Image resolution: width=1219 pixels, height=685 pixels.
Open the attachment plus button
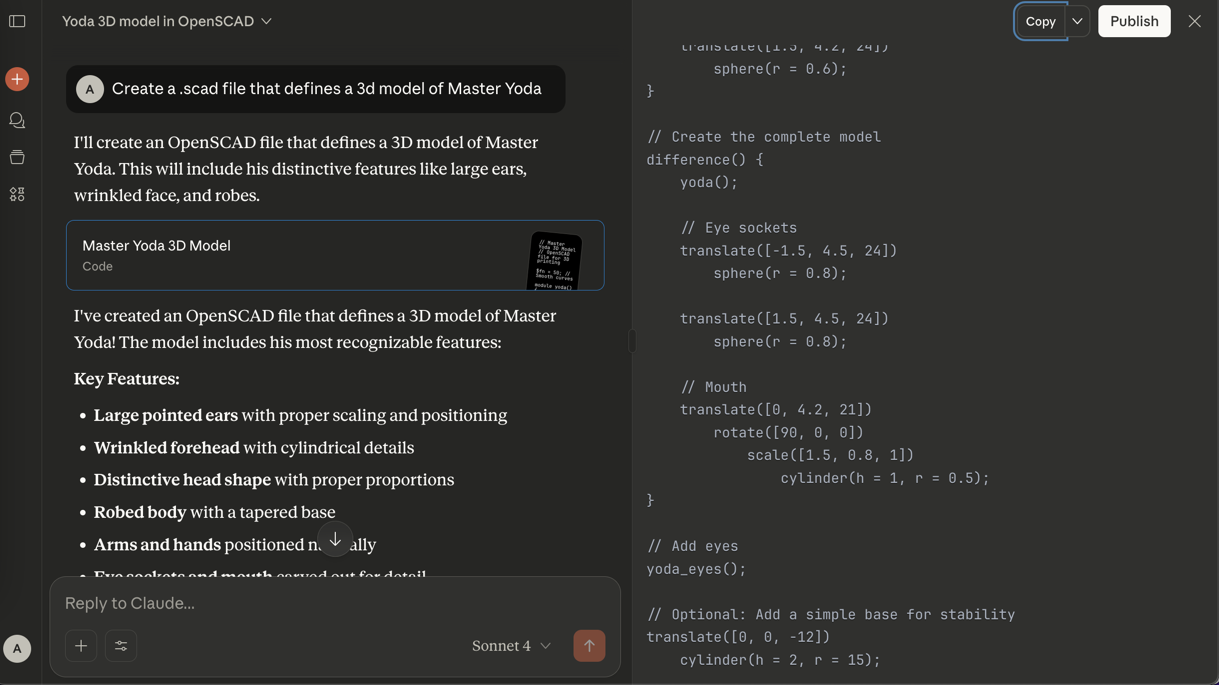point(81,646)
